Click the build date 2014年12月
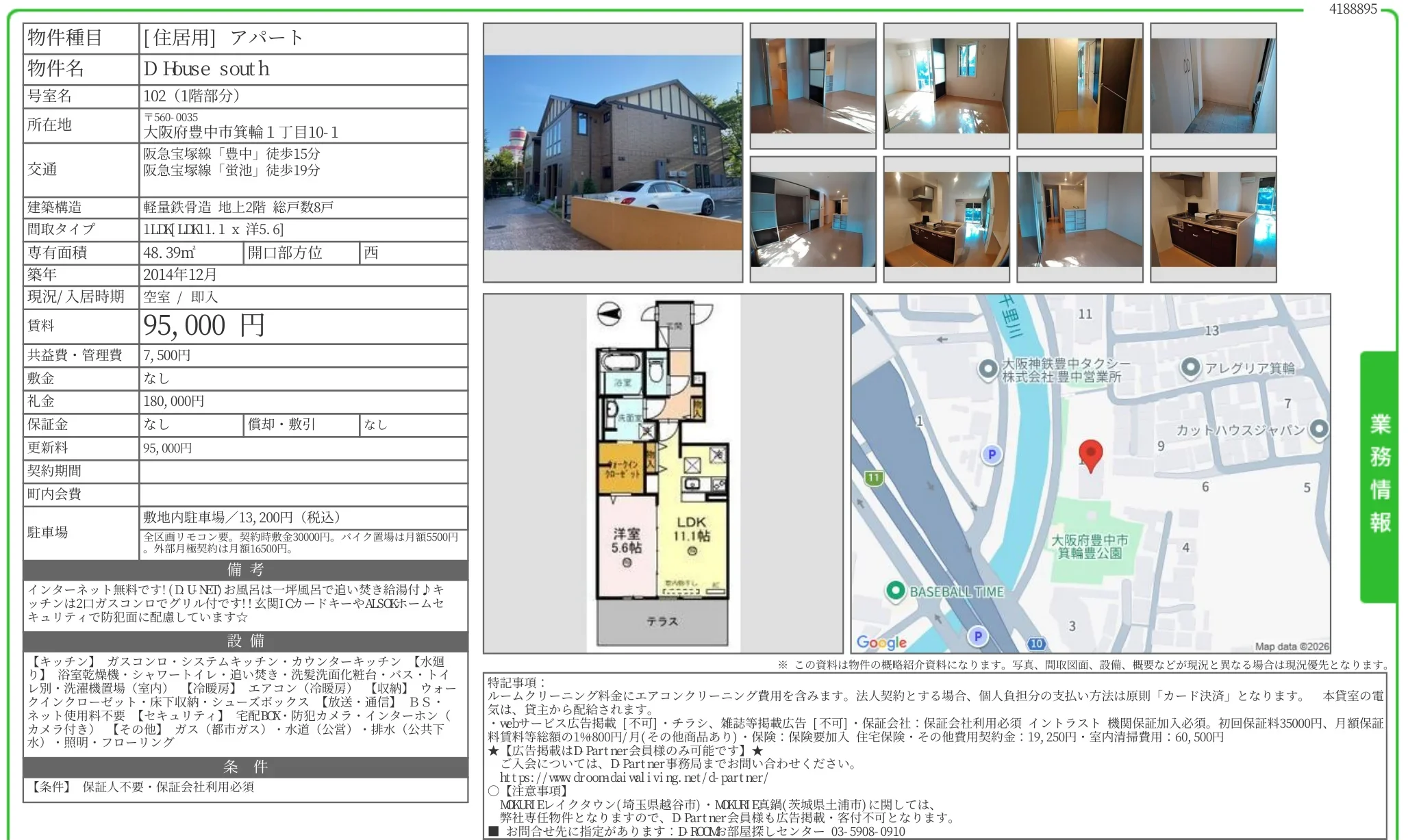The width and height of the screenshot is (1408, 840). tap(180, 275)
